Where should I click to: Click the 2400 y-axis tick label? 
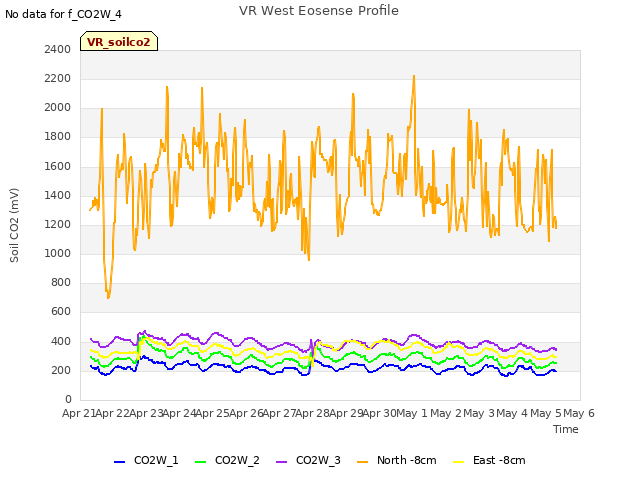pyautogui.click(x=58, y=49)
